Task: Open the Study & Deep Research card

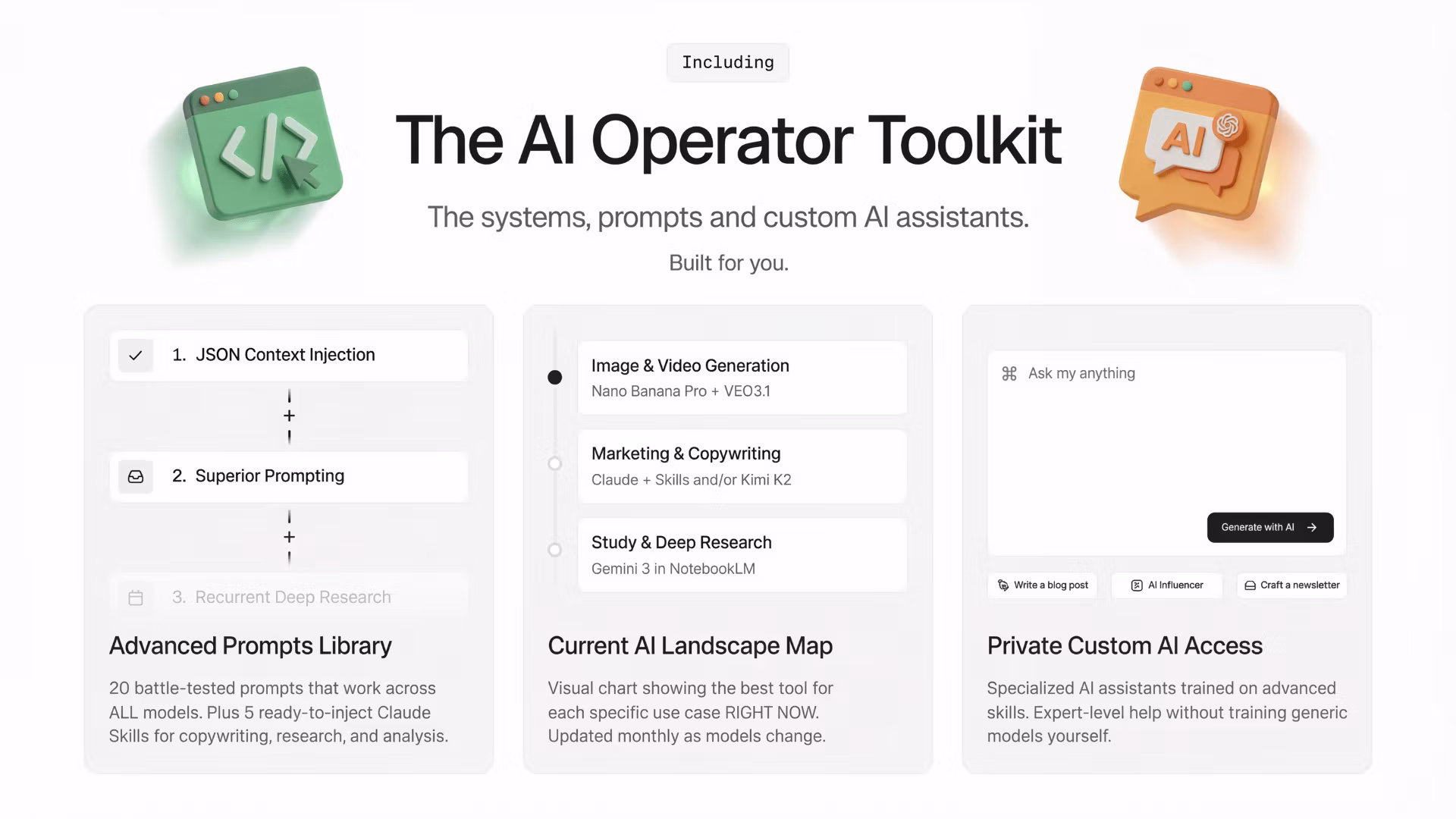Action: 742,555
